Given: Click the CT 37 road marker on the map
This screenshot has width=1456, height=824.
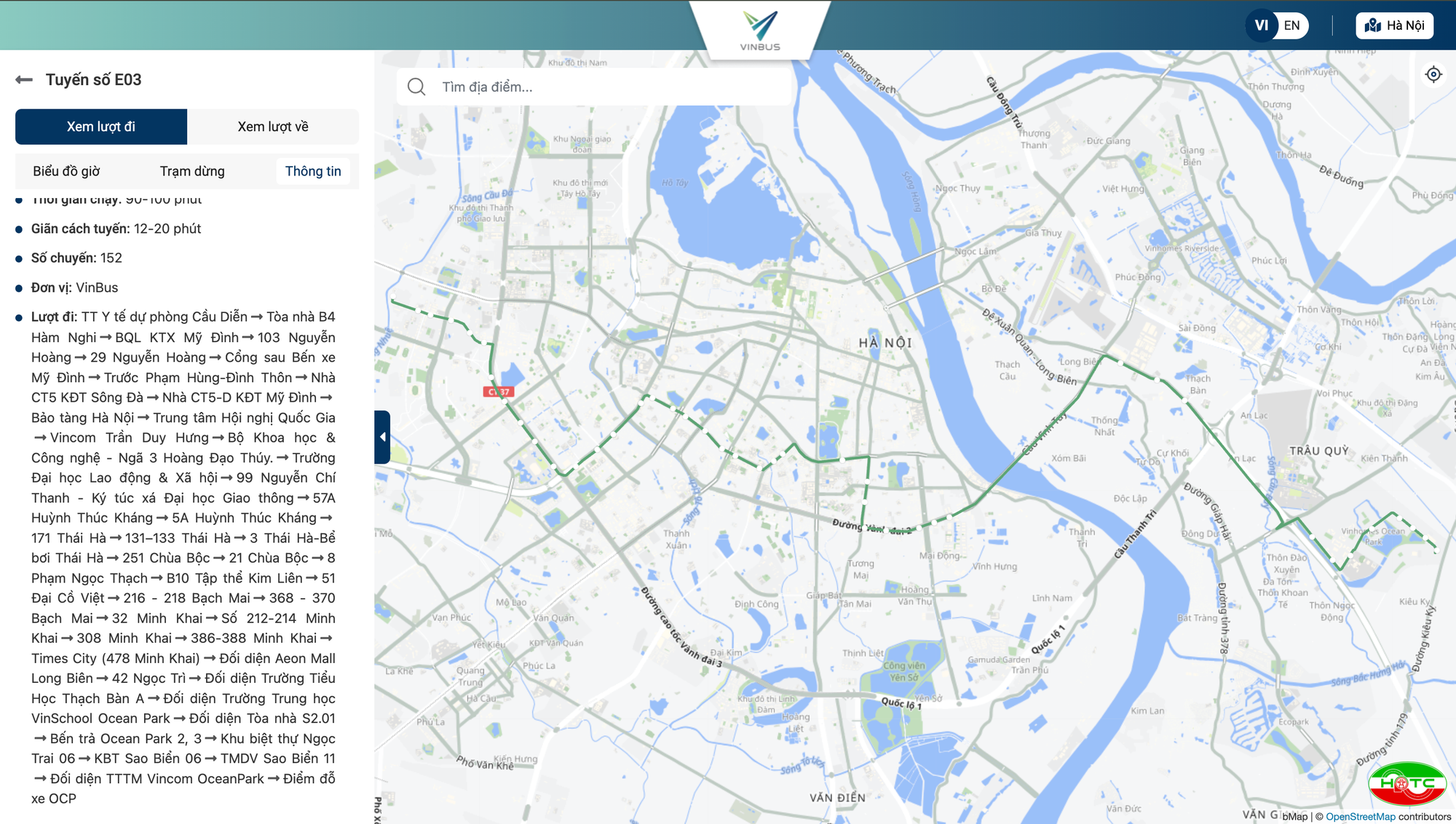Looking at the screenshot, I should click(x=499, y=392).
